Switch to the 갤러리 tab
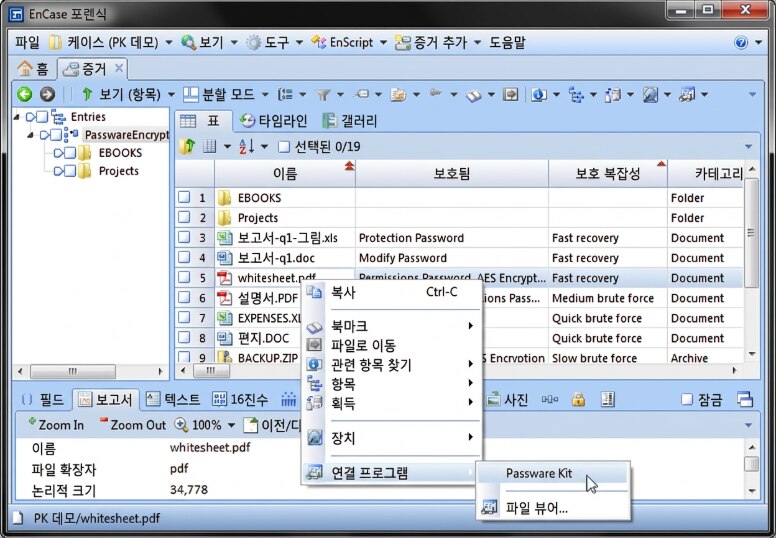The image size is (776, 538). (x=350, y=121)
